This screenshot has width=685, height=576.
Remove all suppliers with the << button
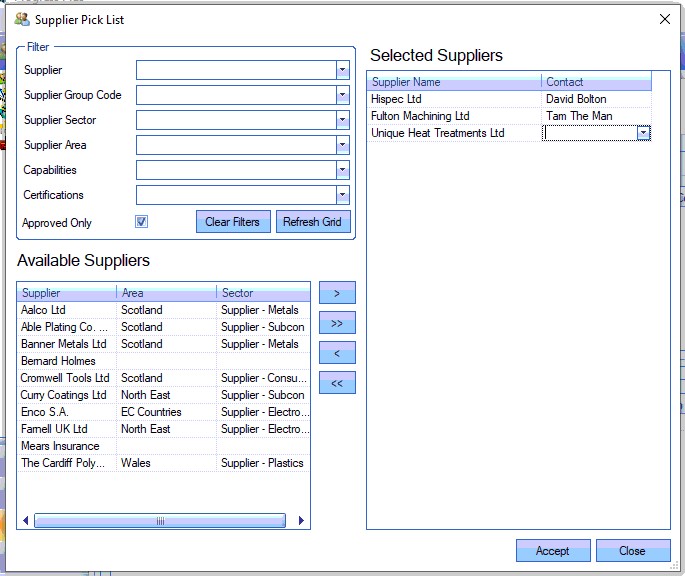pos(337,383)
